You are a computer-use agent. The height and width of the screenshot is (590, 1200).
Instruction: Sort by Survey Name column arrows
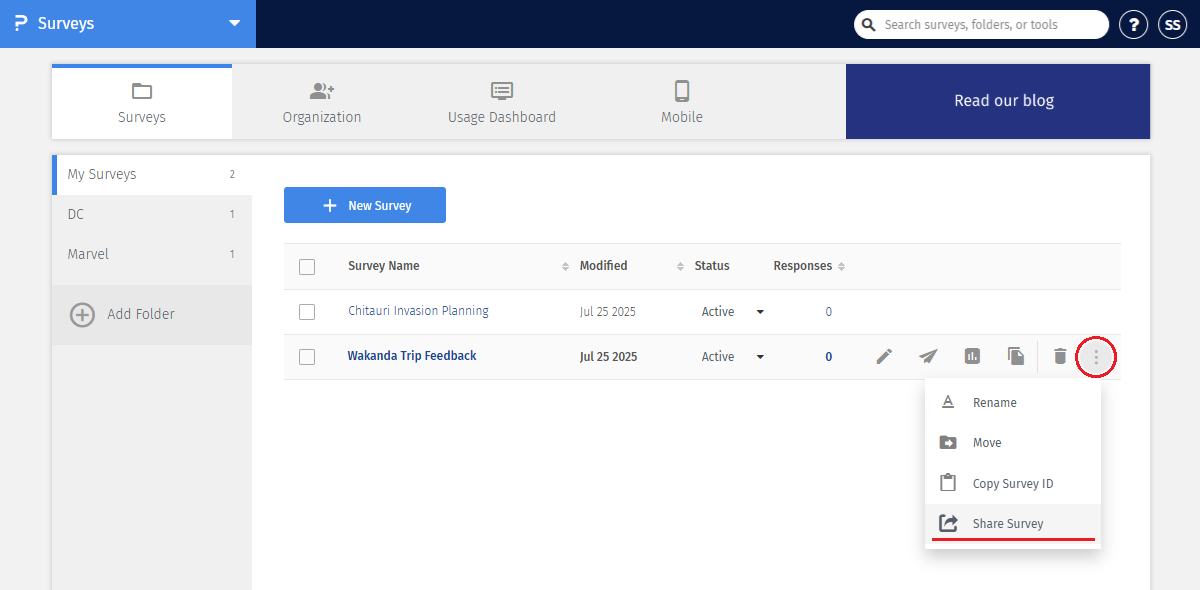tap(566, 267)
